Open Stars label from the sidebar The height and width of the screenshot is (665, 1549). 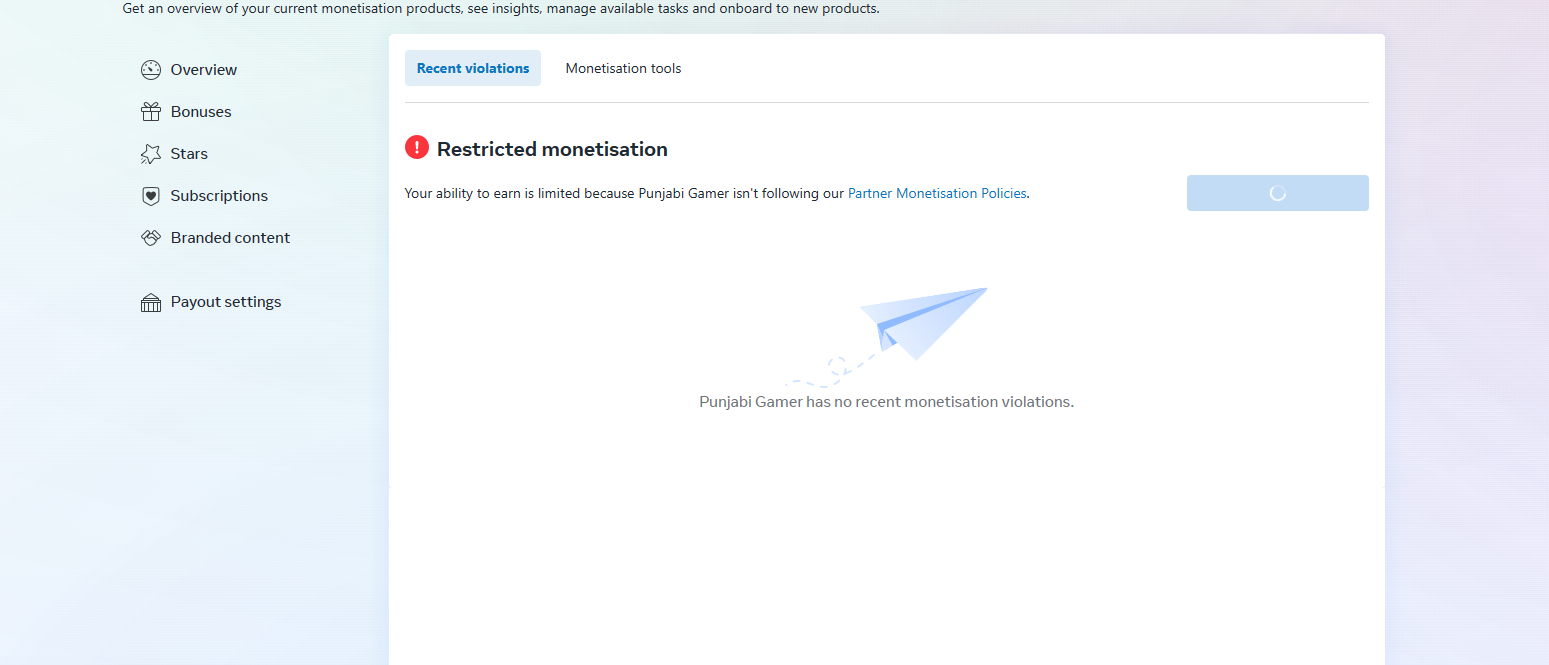[x=189, y=154]
